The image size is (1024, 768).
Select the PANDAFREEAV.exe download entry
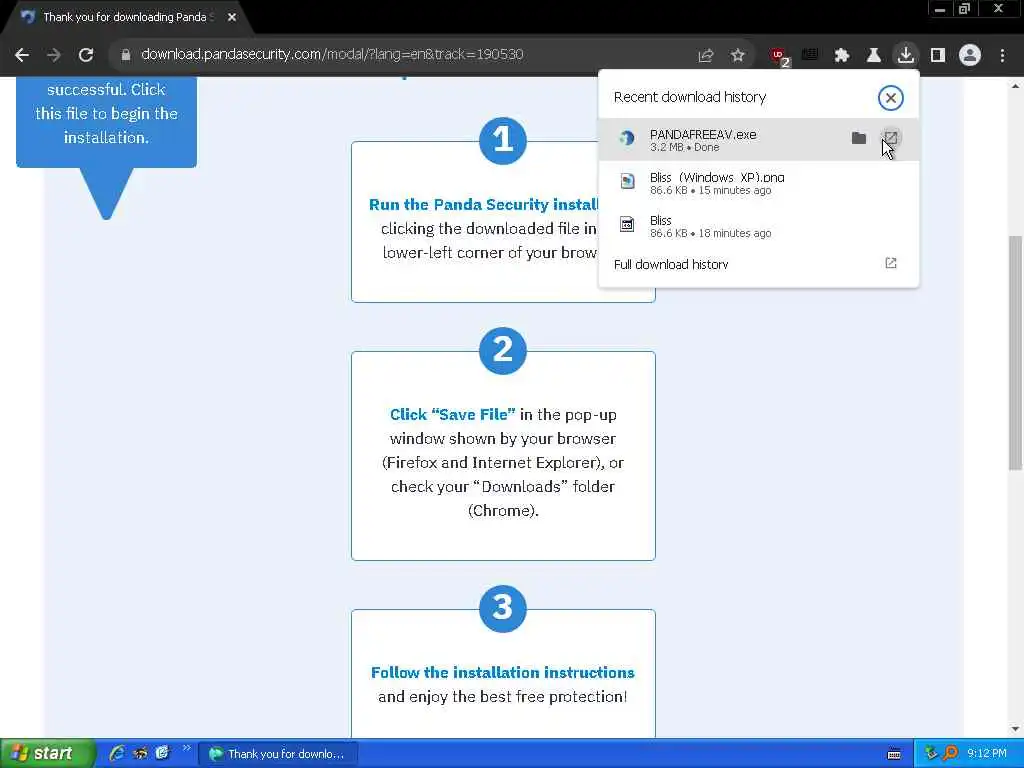coord(758,140)
